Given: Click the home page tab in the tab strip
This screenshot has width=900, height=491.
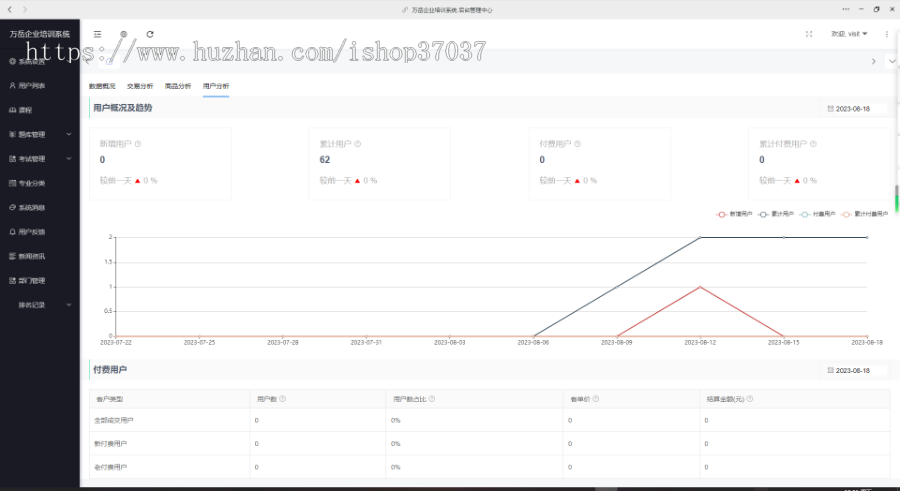Looking at the screenshot, I should (110, 61).
